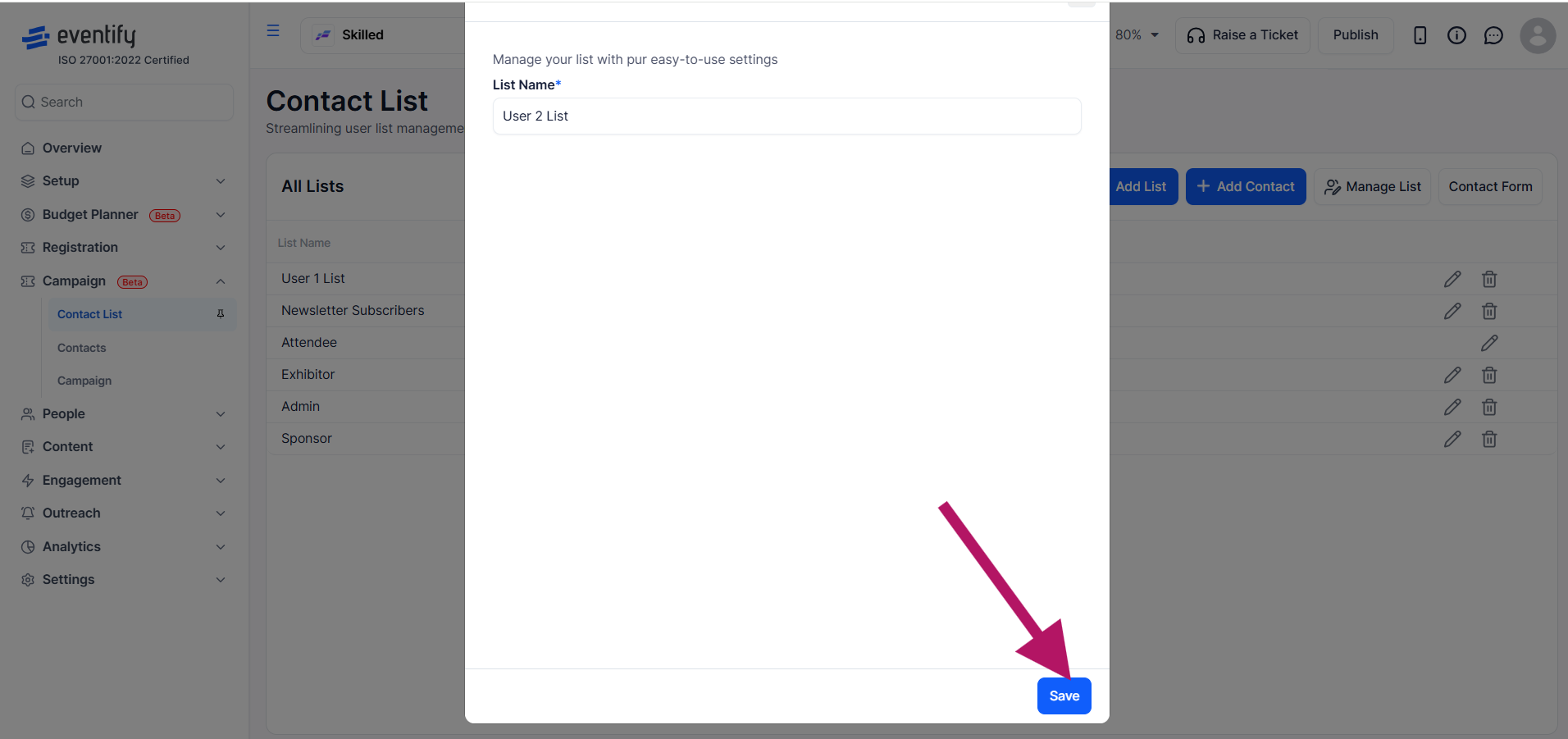Edit the Admin list row
Screen dimensions: 1568x739
coord(1452,408)
